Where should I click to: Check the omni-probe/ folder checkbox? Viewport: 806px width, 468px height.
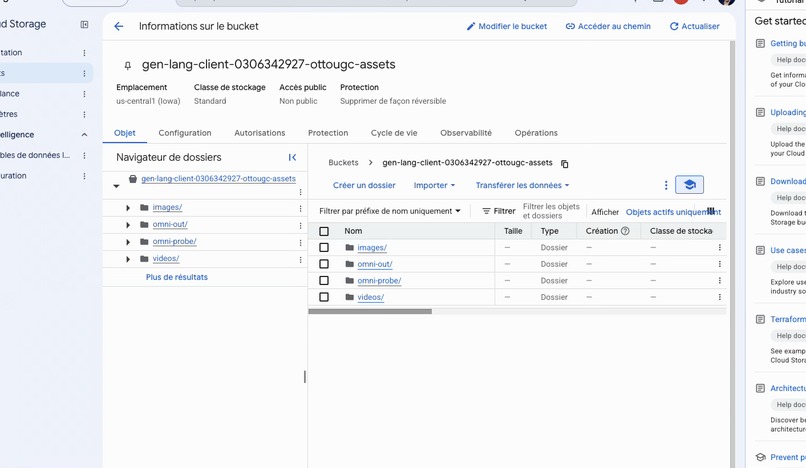(x=324, y=280)
